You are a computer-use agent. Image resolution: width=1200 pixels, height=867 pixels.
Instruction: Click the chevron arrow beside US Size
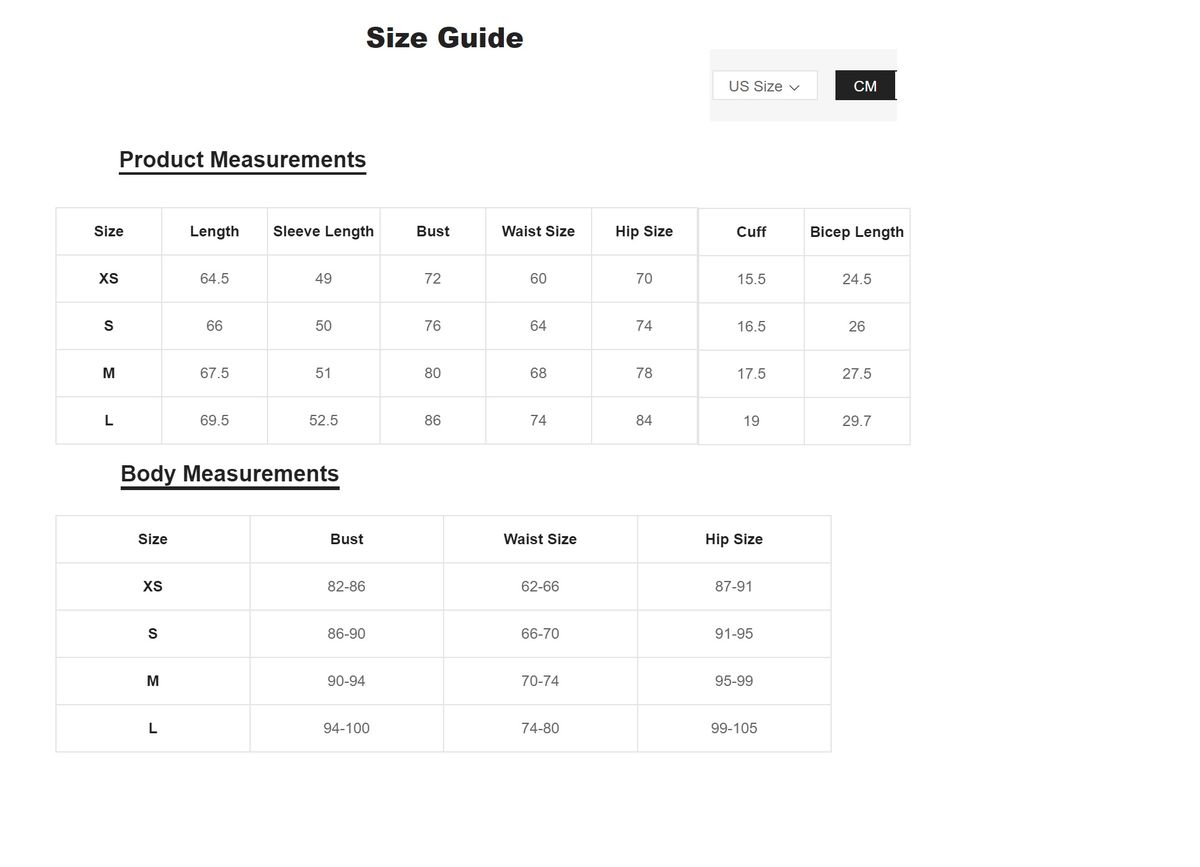click(795, 88)
